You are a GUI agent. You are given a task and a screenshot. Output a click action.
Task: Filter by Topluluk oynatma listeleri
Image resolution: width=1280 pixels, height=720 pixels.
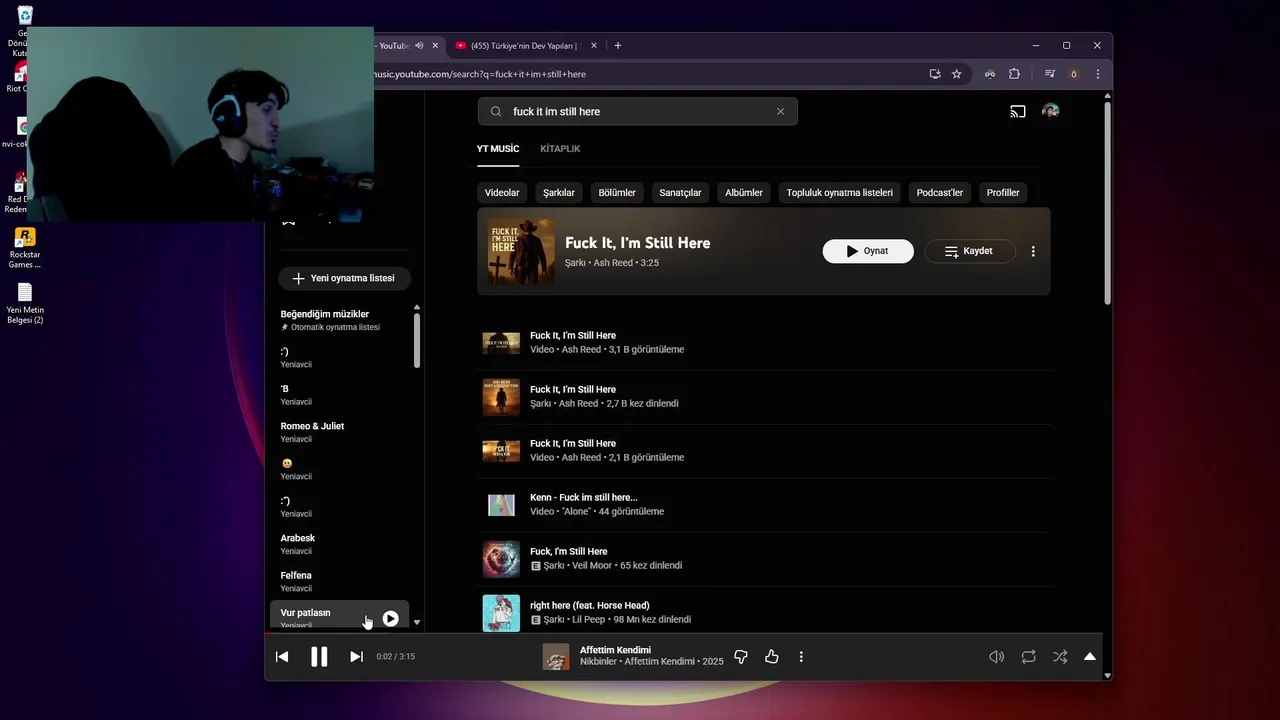pyautogui.click(x=840, y=192)
